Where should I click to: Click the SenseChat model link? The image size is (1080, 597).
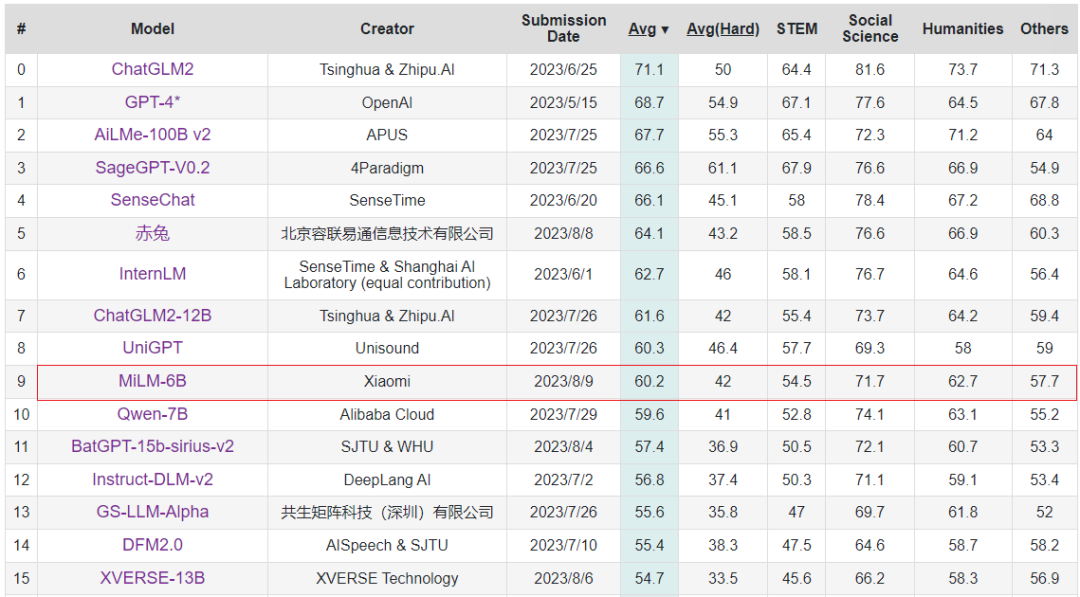[x=152, y=200]
